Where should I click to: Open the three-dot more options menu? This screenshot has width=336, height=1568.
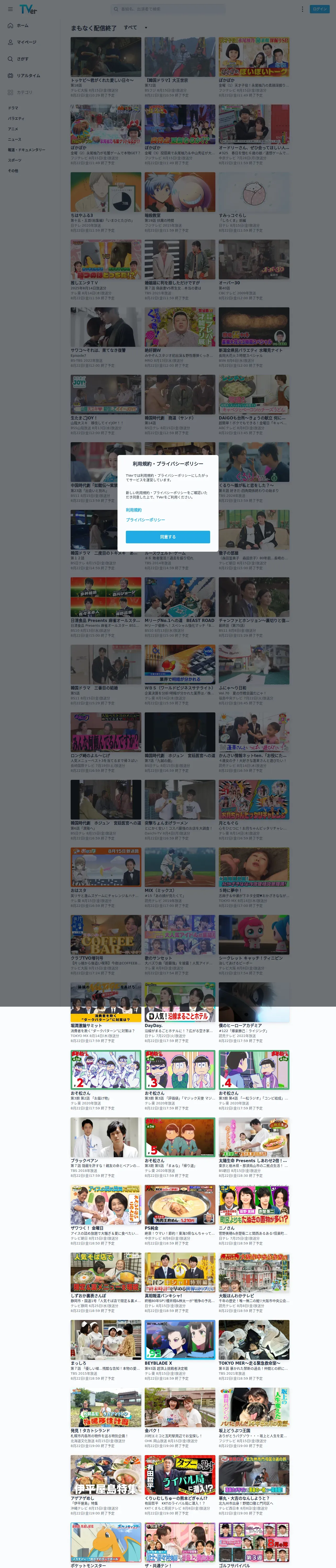(x=302, y=9)
